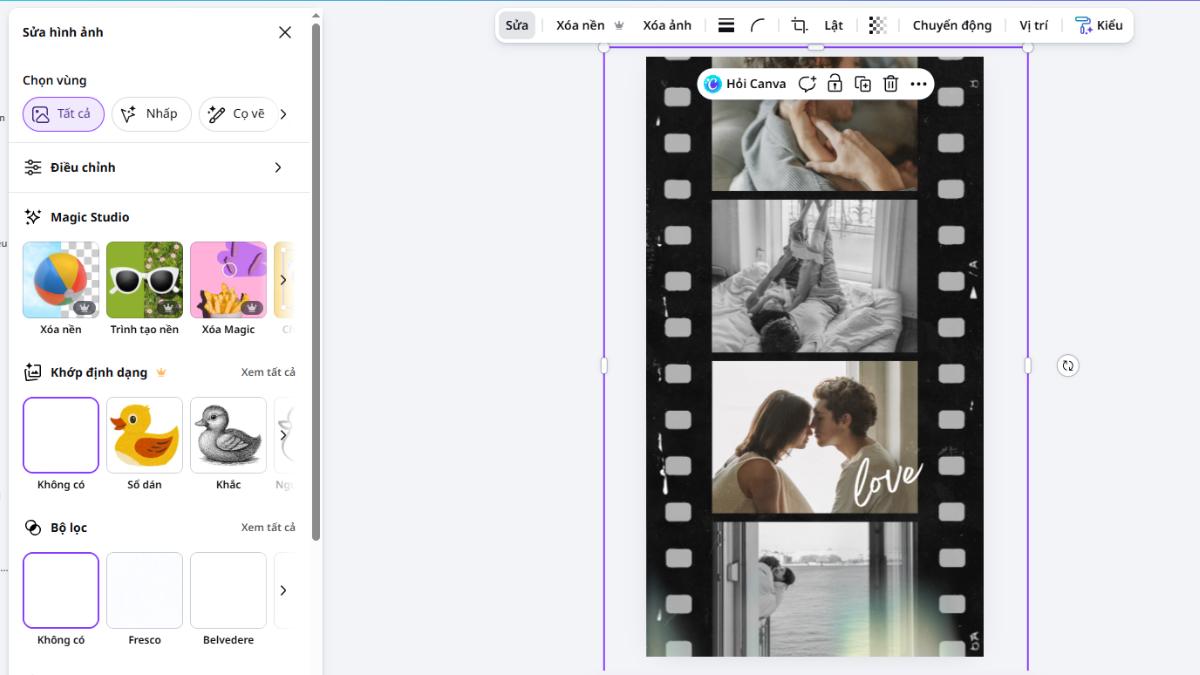Viewport: 1200px width, 675px height.
Task: Select the corner rounding icon
Action: click(x=758, y=26)
